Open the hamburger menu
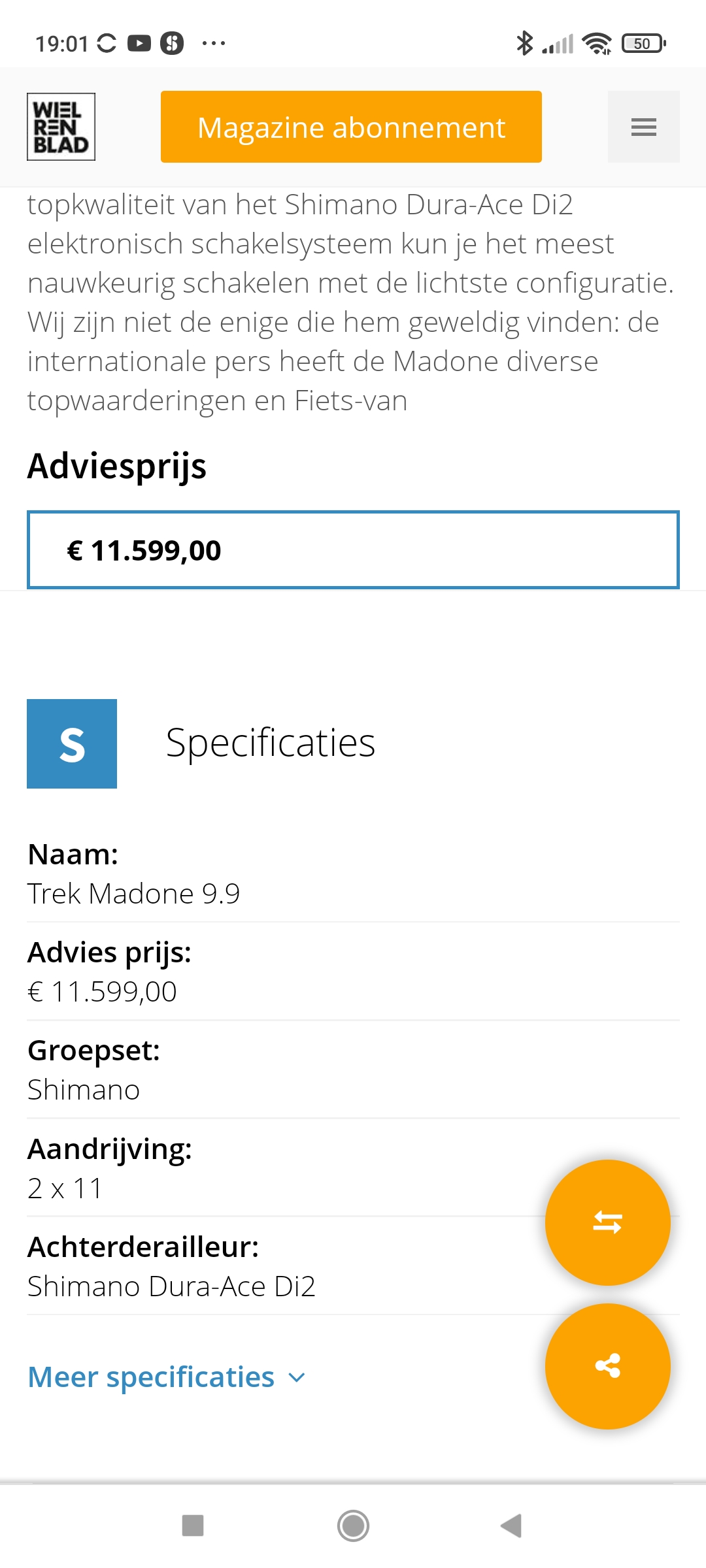 643,127
